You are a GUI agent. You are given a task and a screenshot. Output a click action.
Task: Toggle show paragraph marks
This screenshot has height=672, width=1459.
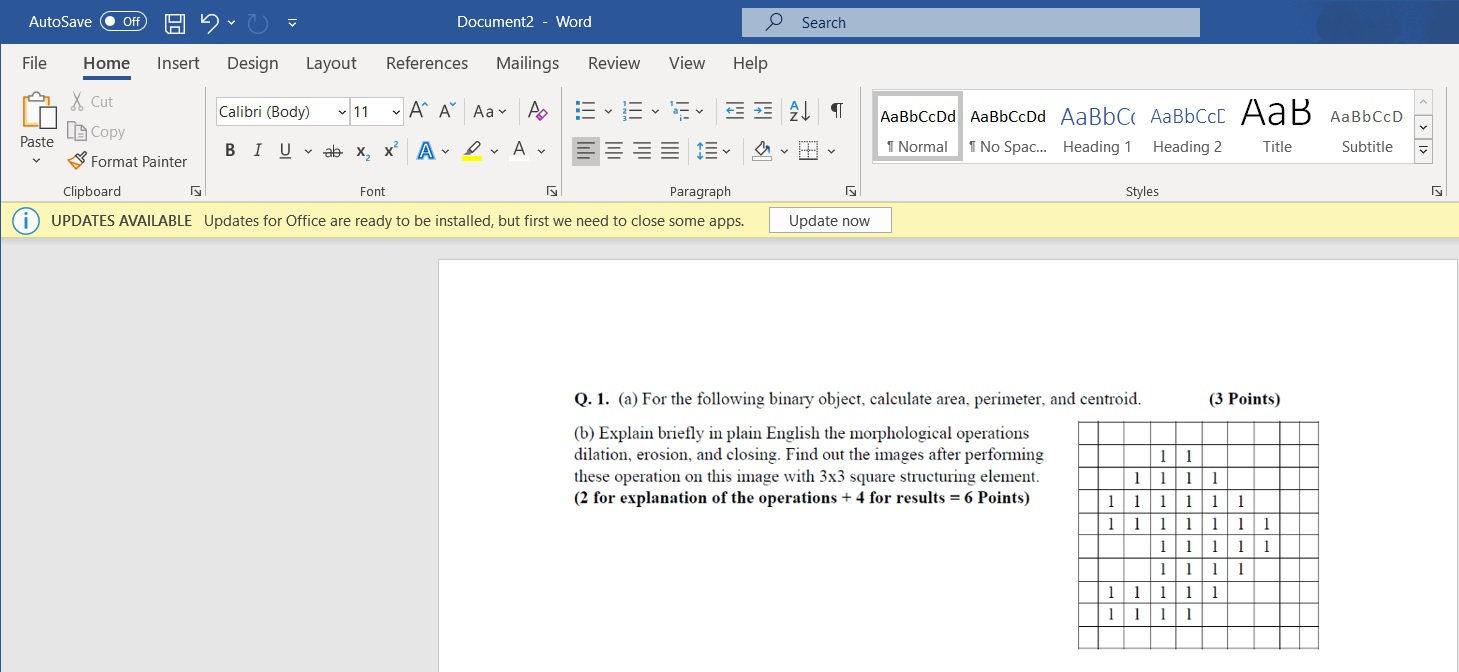tap(837, 110)
